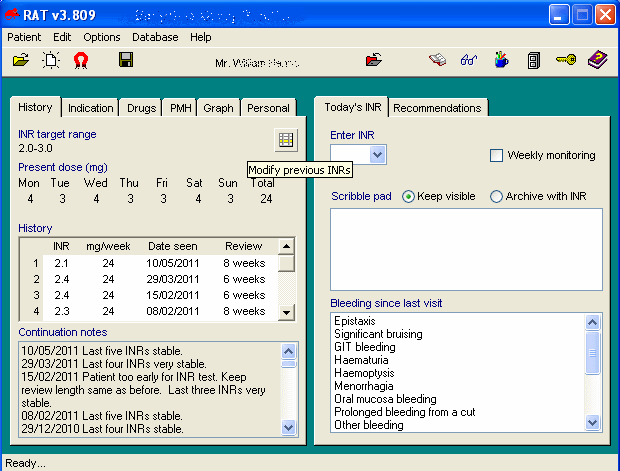Open the Edit menu

click(62, 37)
